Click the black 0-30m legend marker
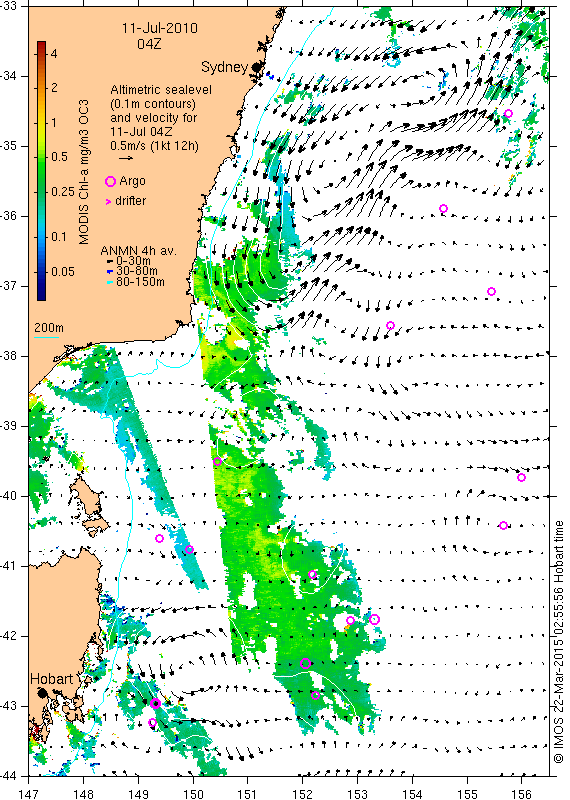 (110, 262)
